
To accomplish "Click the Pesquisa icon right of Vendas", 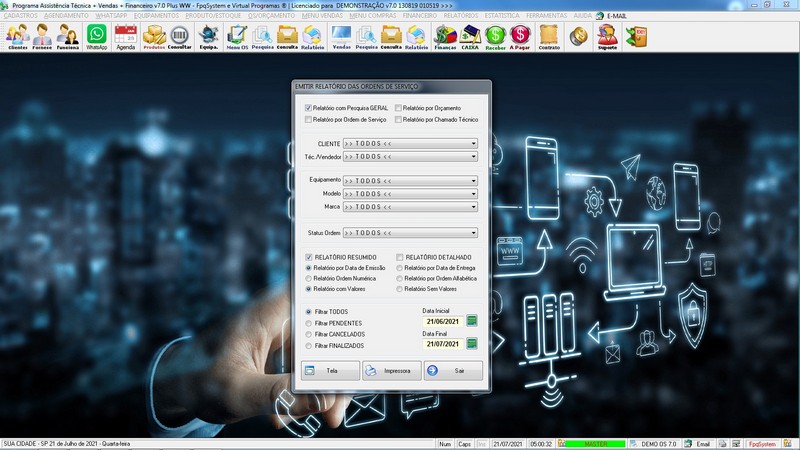I will [x=366, y=37].
